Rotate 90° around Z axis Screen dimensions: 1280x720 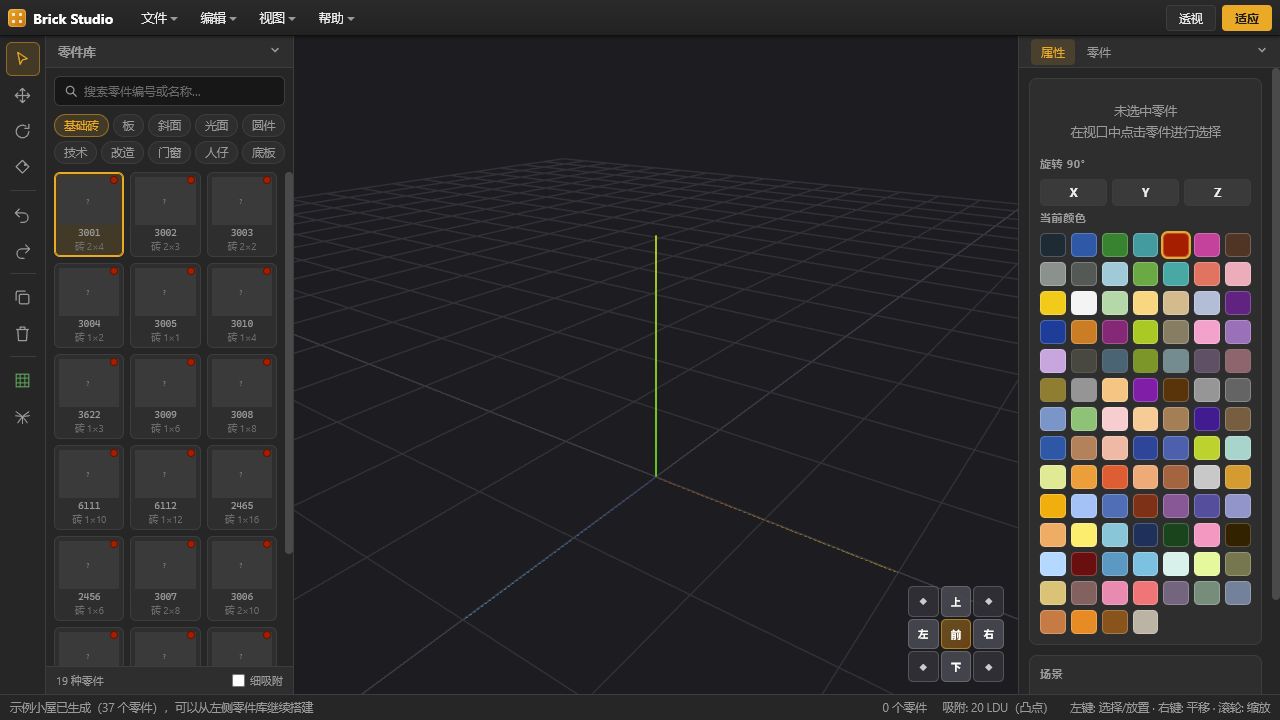click(x=1217, y=192)
